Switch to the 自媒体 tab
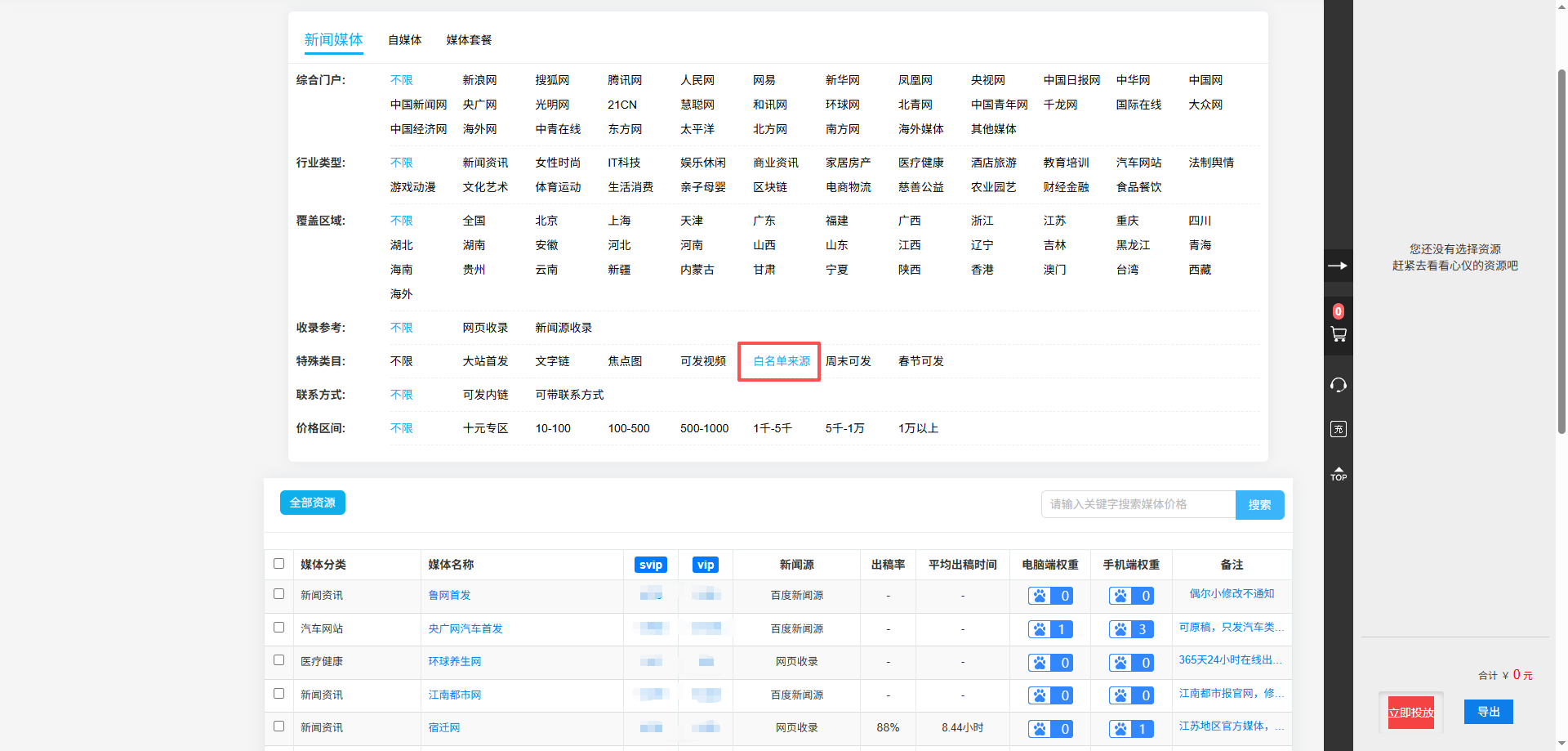The image size is (1568, 751). pos(404,40)
